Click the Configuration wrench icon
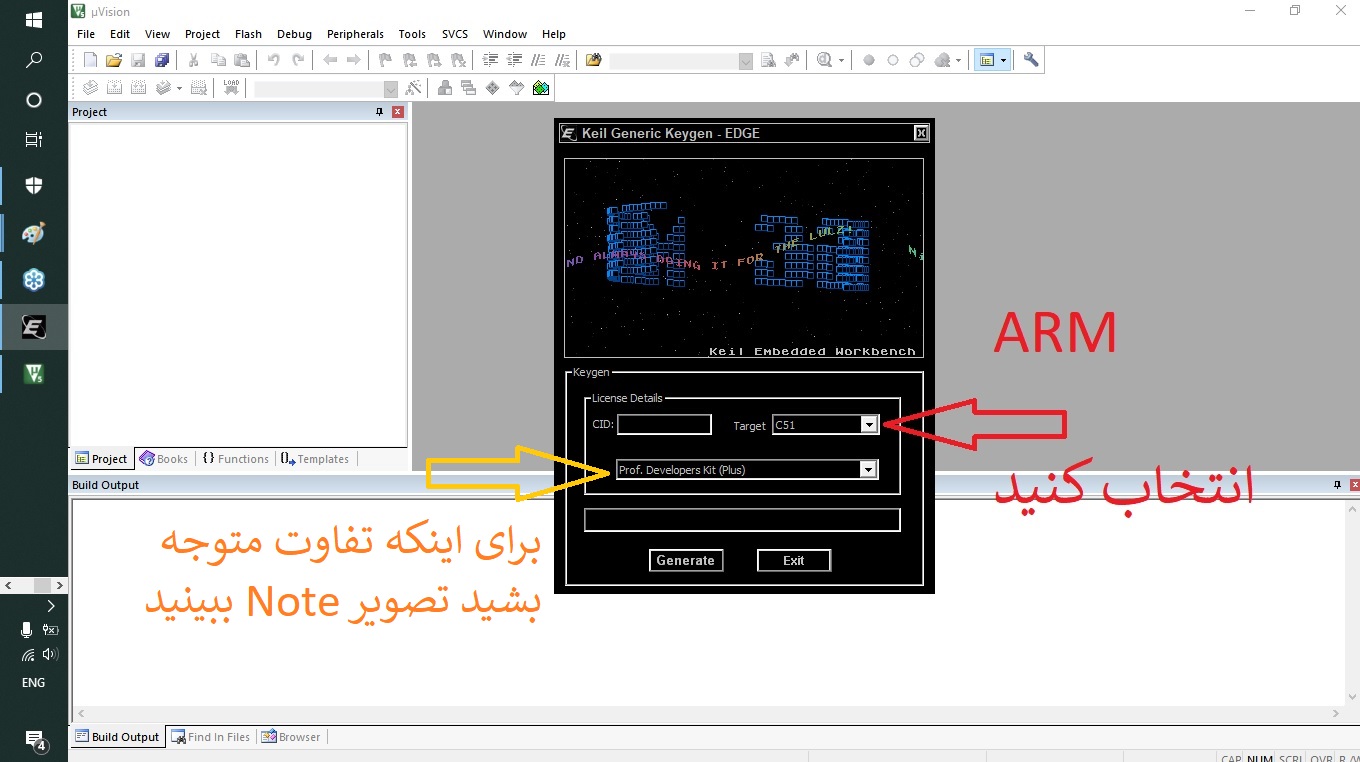Viewport: 1360px width, 762px height. 1031,60
